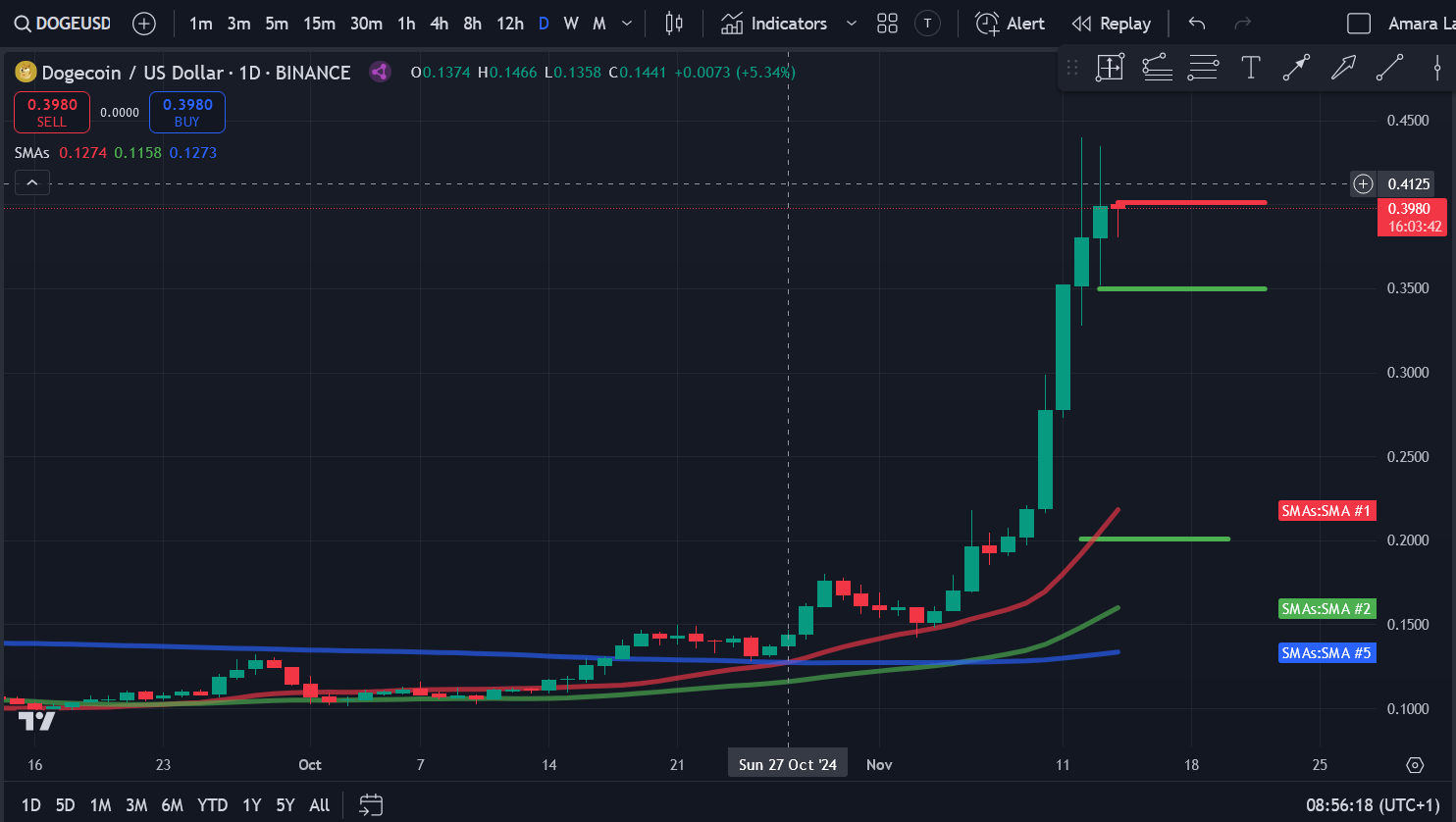Switch to the 3m timeframe
1456x822 pixels.
[x=239, y=24]
